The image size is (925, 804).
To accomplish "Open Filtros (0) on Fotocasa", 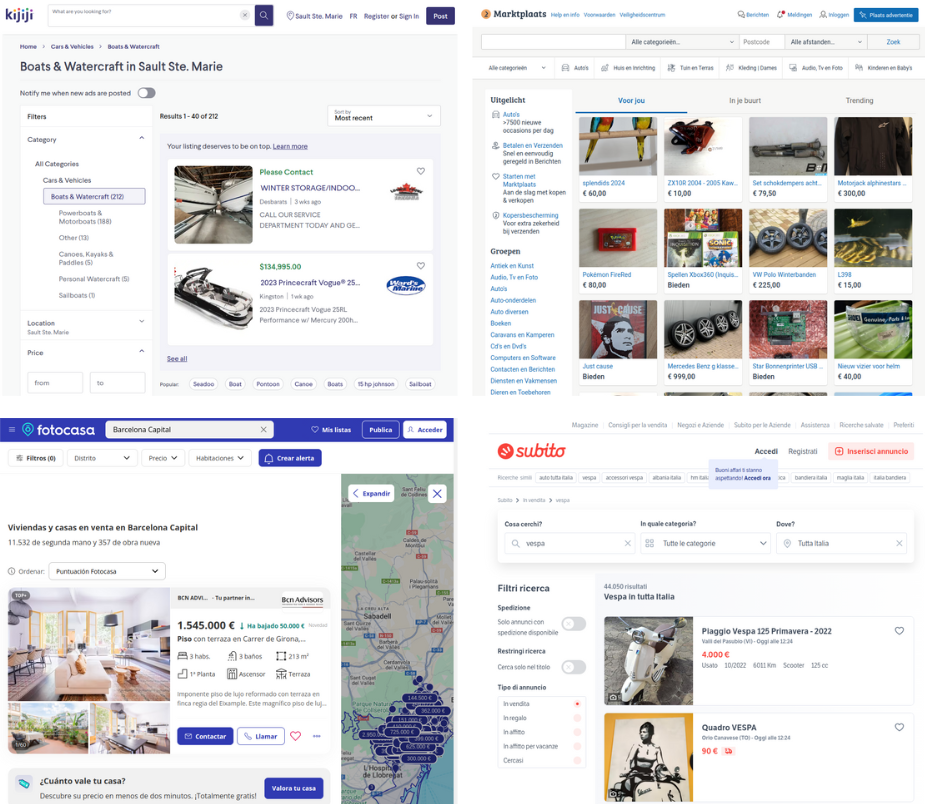I will (35, 458).
